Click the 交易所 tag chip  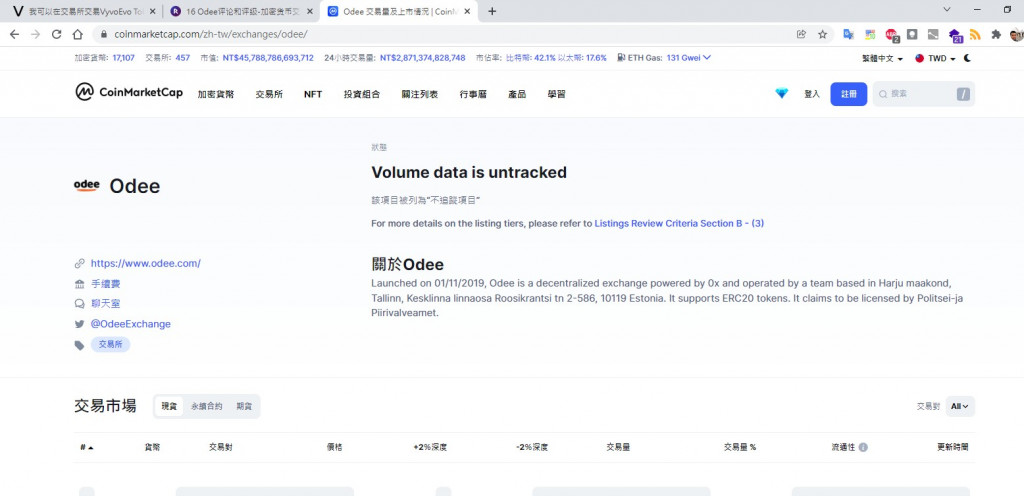coord(110,344)
